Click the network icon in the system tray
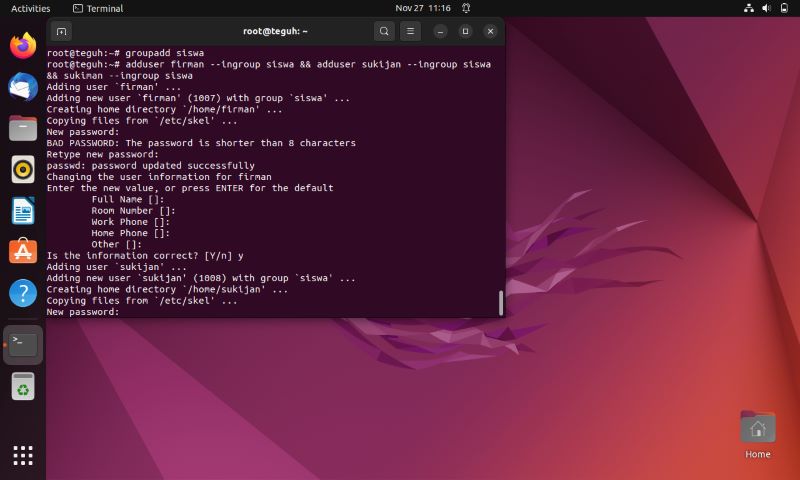Screen dimensions: 800x480 tap(748, 8)
